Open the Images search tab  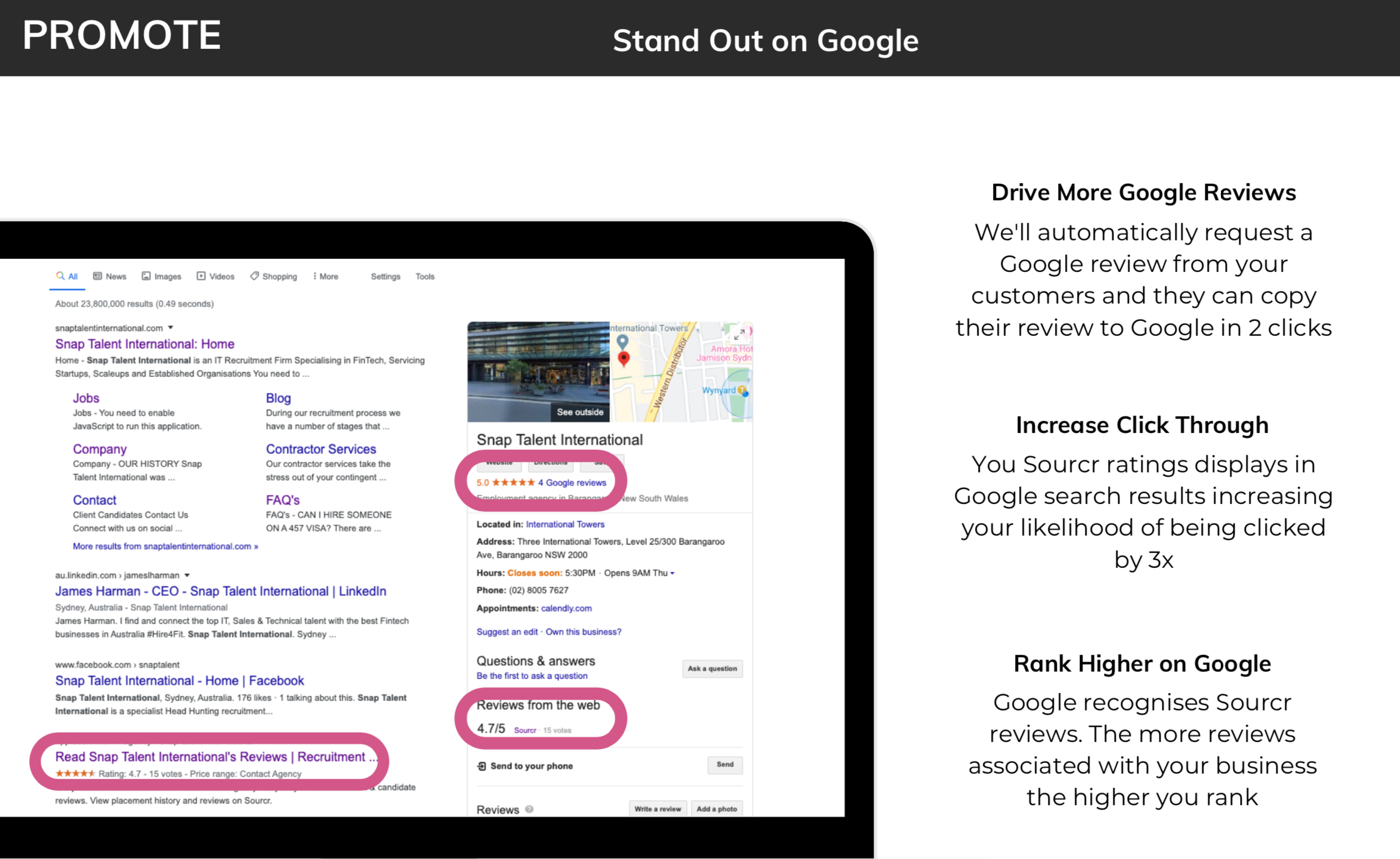(x=162, y=276)
